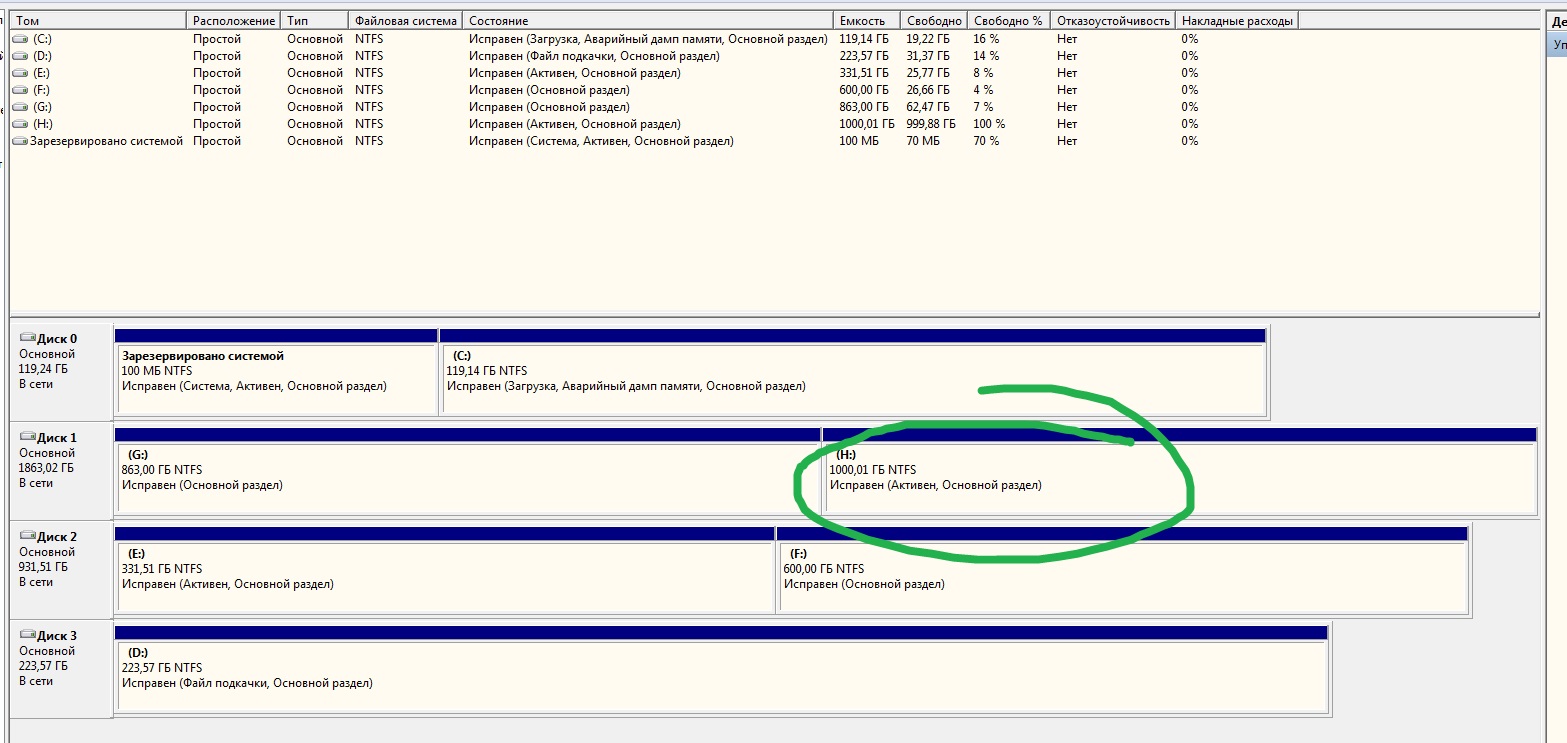Click the status text of volume (C:) in list
Screen dimensions: 1567x743
648,39
